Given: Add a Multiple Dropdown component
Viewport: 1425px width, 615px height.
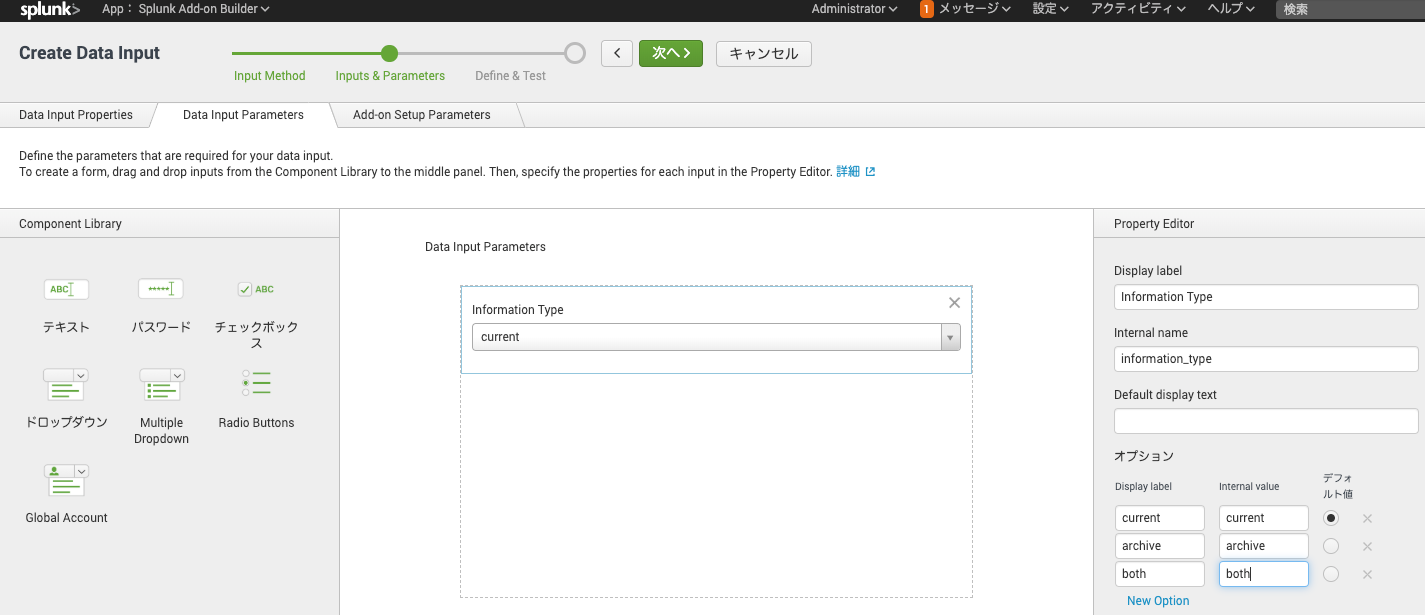Looking at the screenshot, I should coord(160,387).
